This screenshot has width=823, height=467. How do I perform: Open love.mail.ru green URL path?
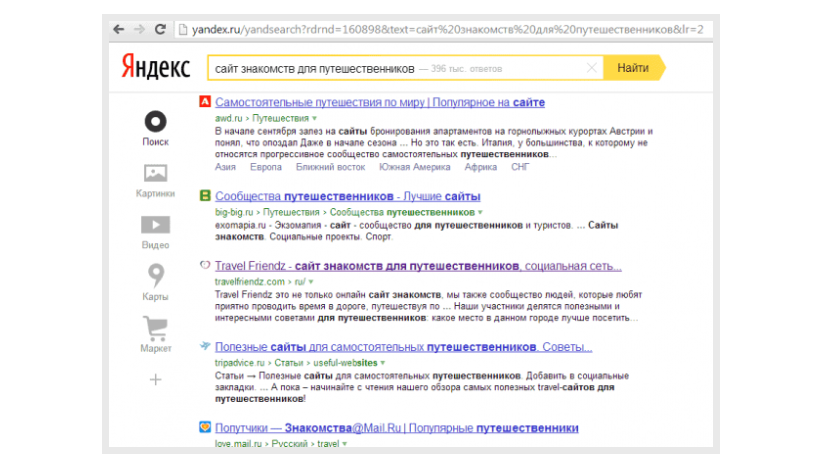277,444
